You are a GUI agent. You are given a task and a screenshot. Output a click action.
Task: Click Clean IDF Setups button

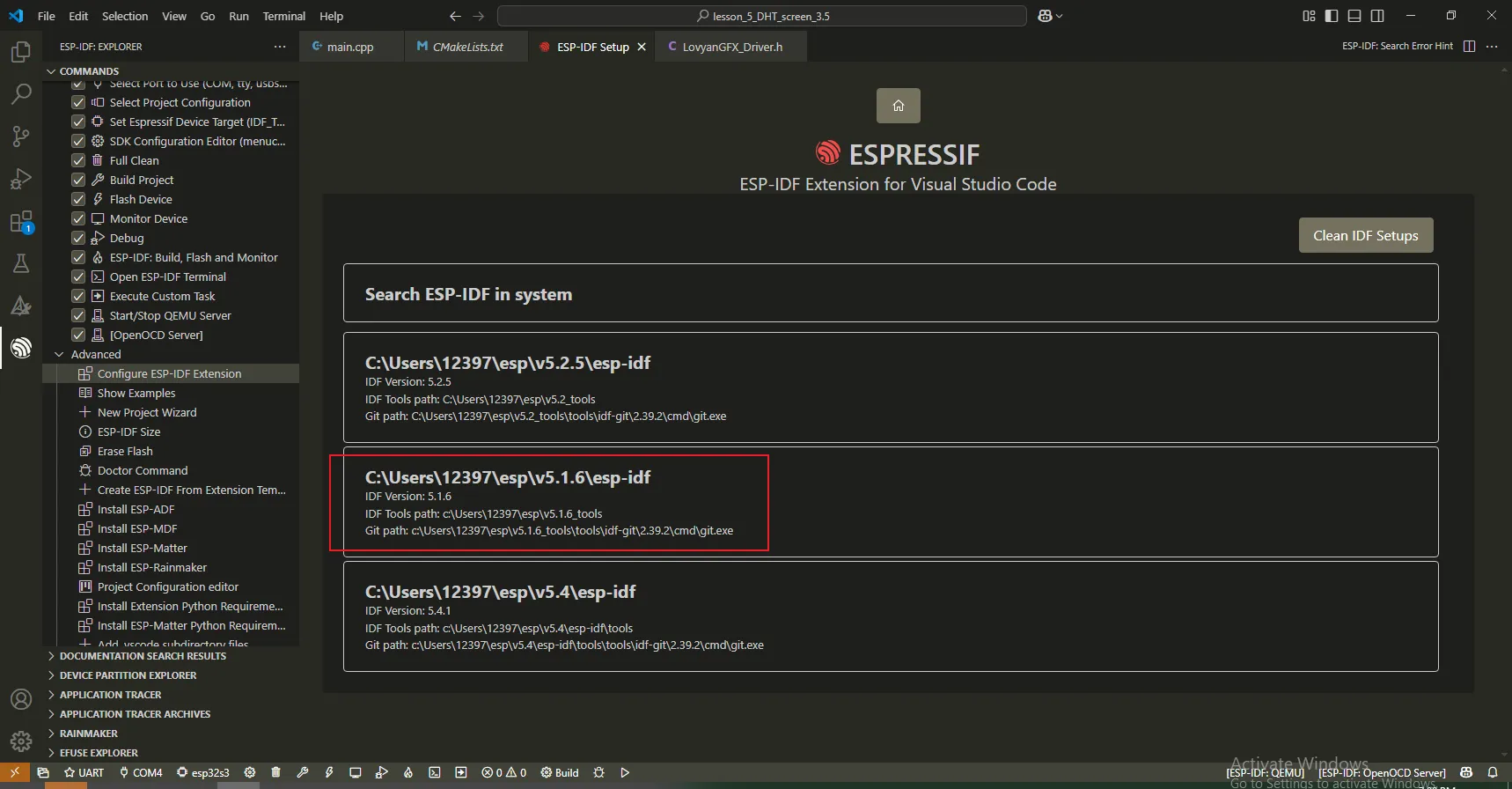[1366, 235]
